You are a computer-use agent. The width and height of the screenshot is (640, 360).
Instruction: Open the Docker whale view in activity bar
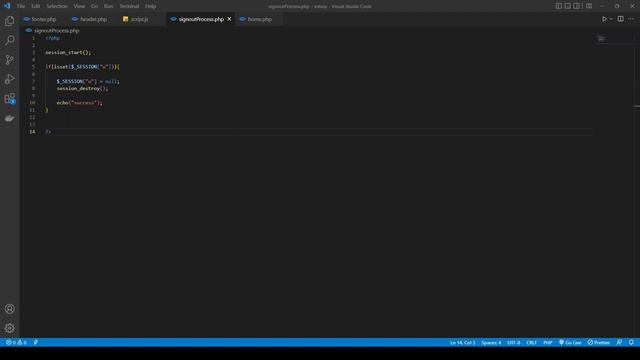click(x=9, y=118)
